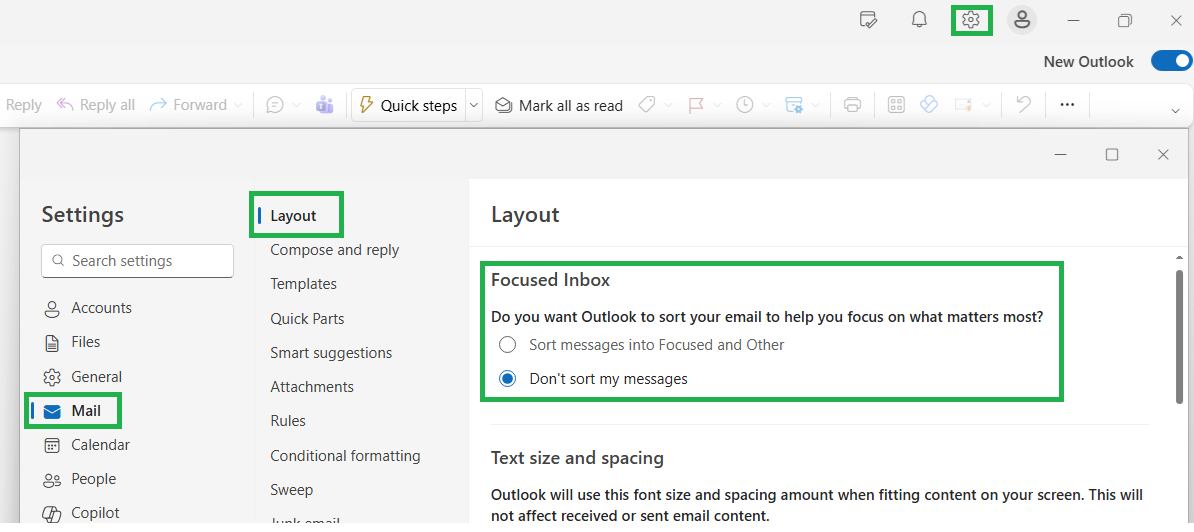Click the Print icon in toolbar
Image resolution: width=1194 pixels, height=532 pixels.
point(853,105)
